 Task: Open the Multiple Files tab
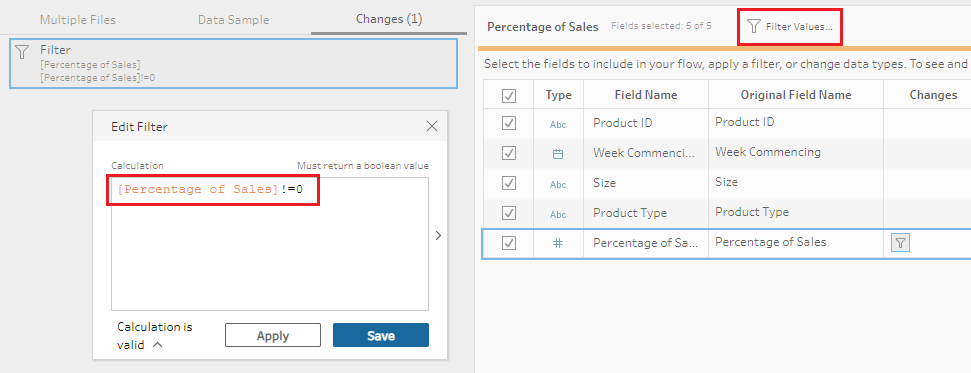click(x=77, y=20)
